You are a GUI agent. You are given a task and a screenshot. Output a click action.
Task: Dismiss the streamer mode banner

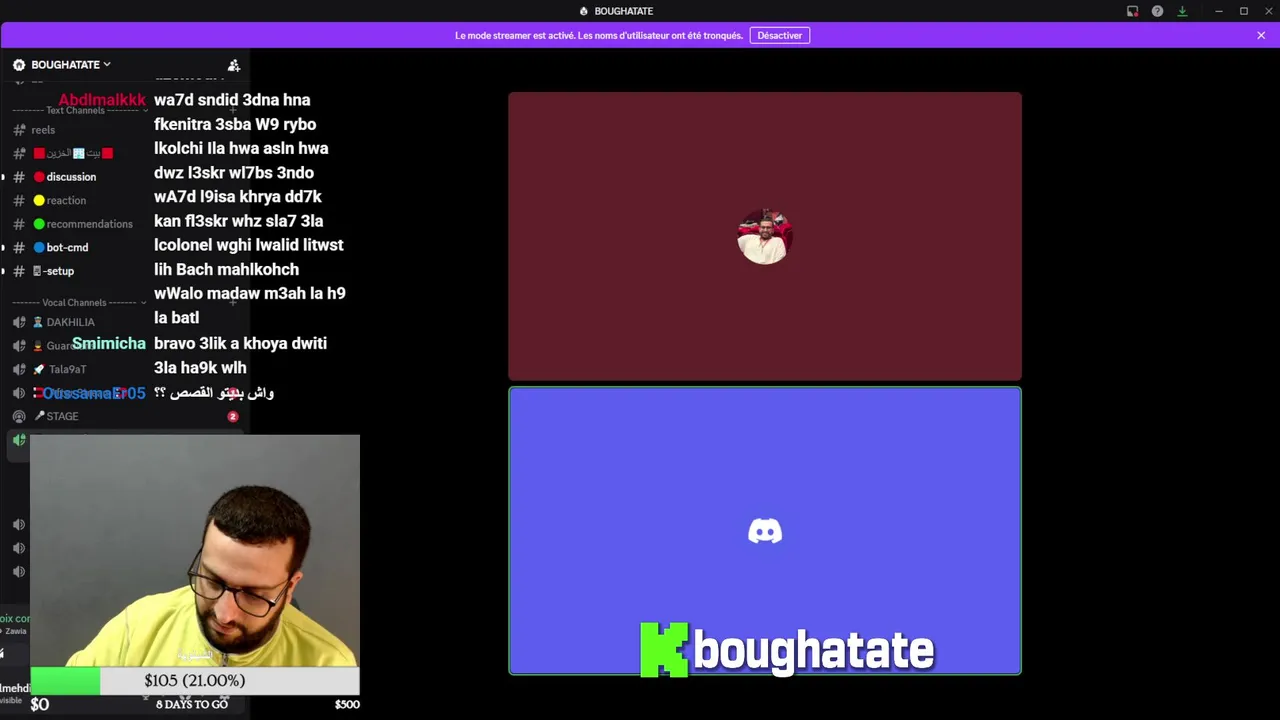(x=1261, y=35)
